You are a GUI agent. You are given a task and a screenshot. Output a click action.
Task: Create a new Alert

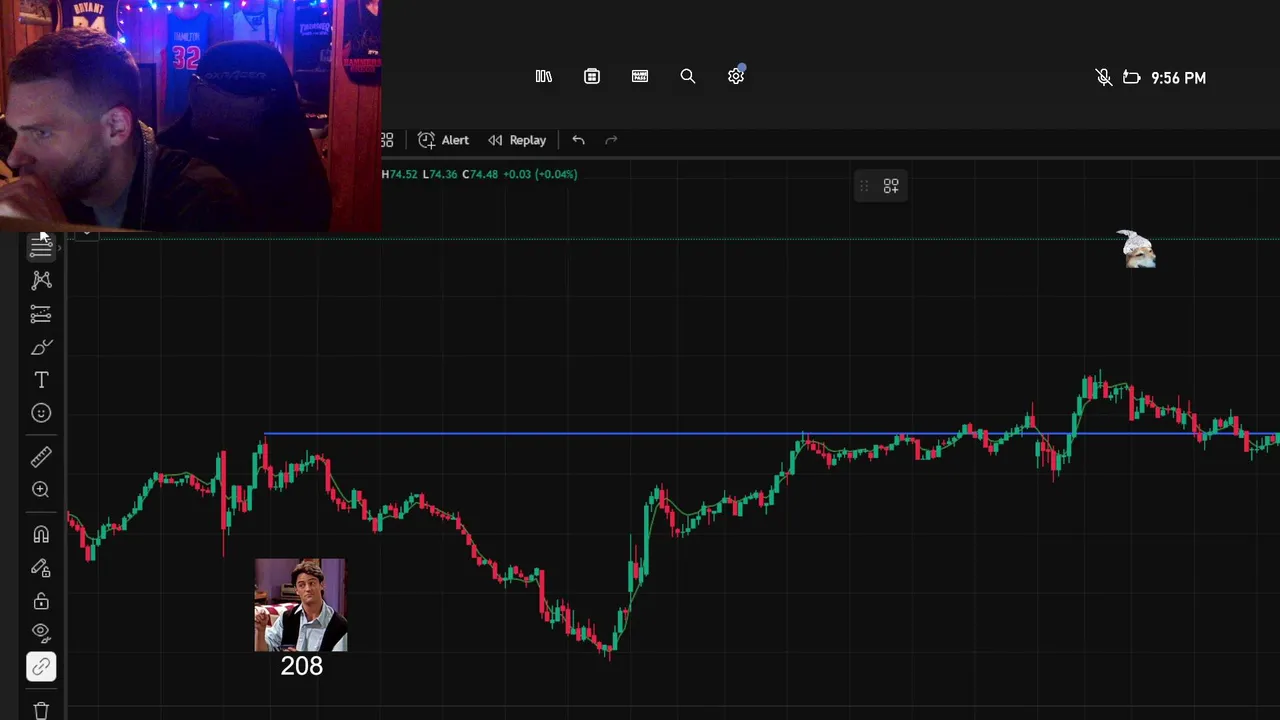point(443,140)
